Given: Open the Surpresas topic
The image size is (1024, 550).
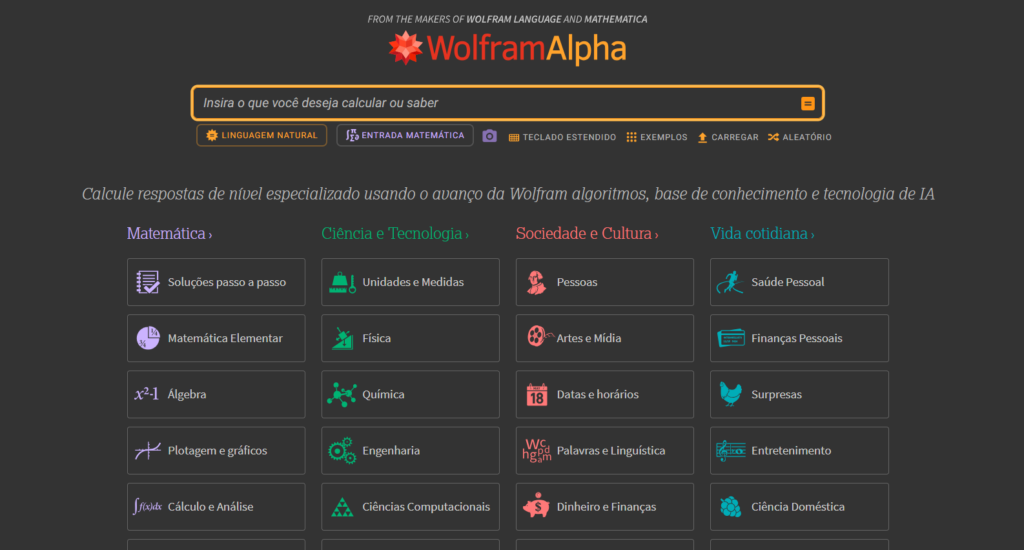Looking at the screenshot, I should pos(799,395).
